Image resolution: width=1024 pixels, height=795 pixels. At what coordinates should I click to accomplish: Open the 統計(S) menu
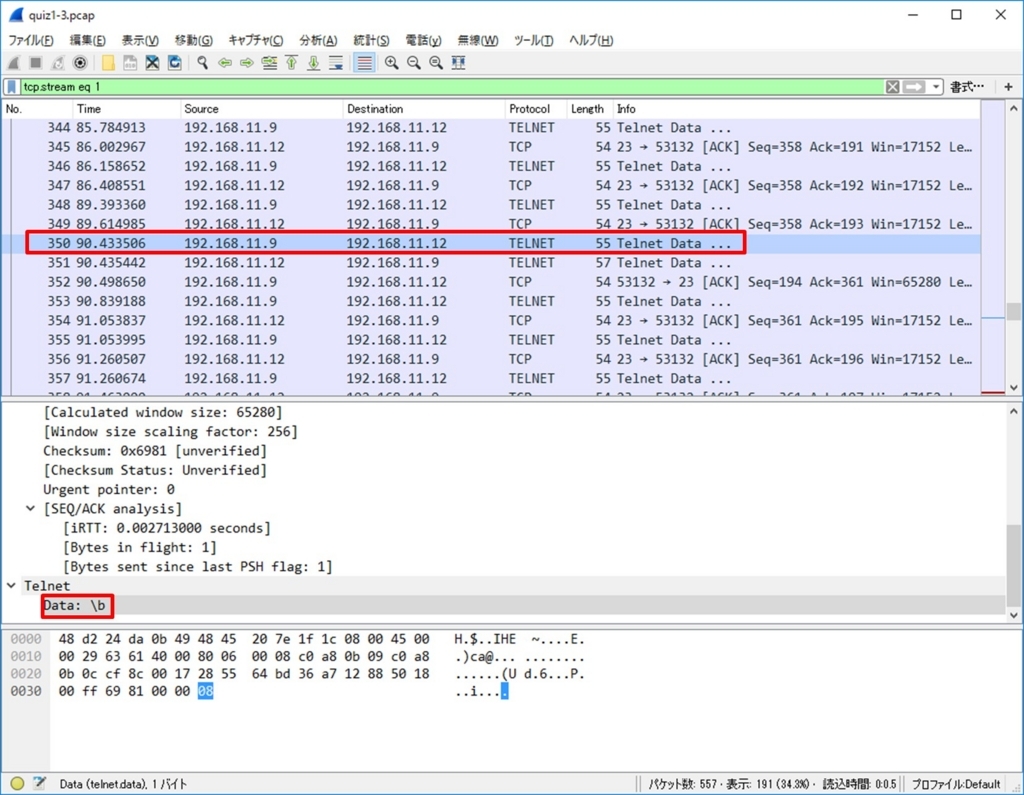pos(371,41)
